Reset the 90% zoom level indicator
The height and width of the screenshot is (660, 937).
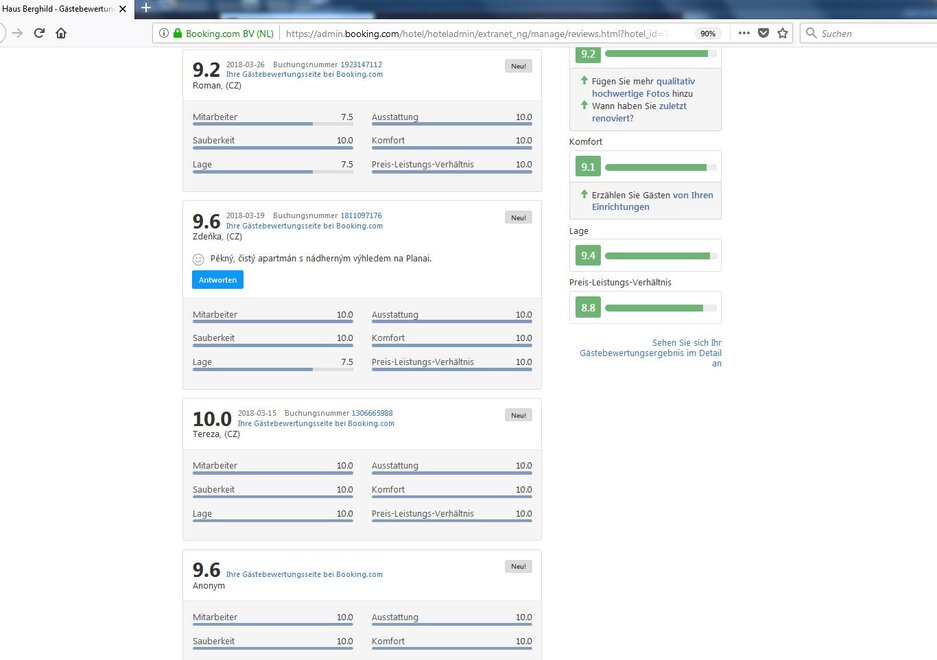[707, 33]
